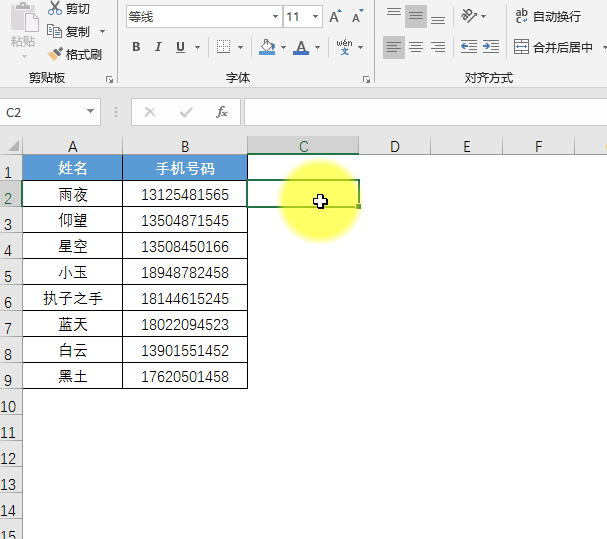Viewport: 607px width, 539px height.
Task: Select the Format Painter (格式刷) tool
Action: (75, 54)
